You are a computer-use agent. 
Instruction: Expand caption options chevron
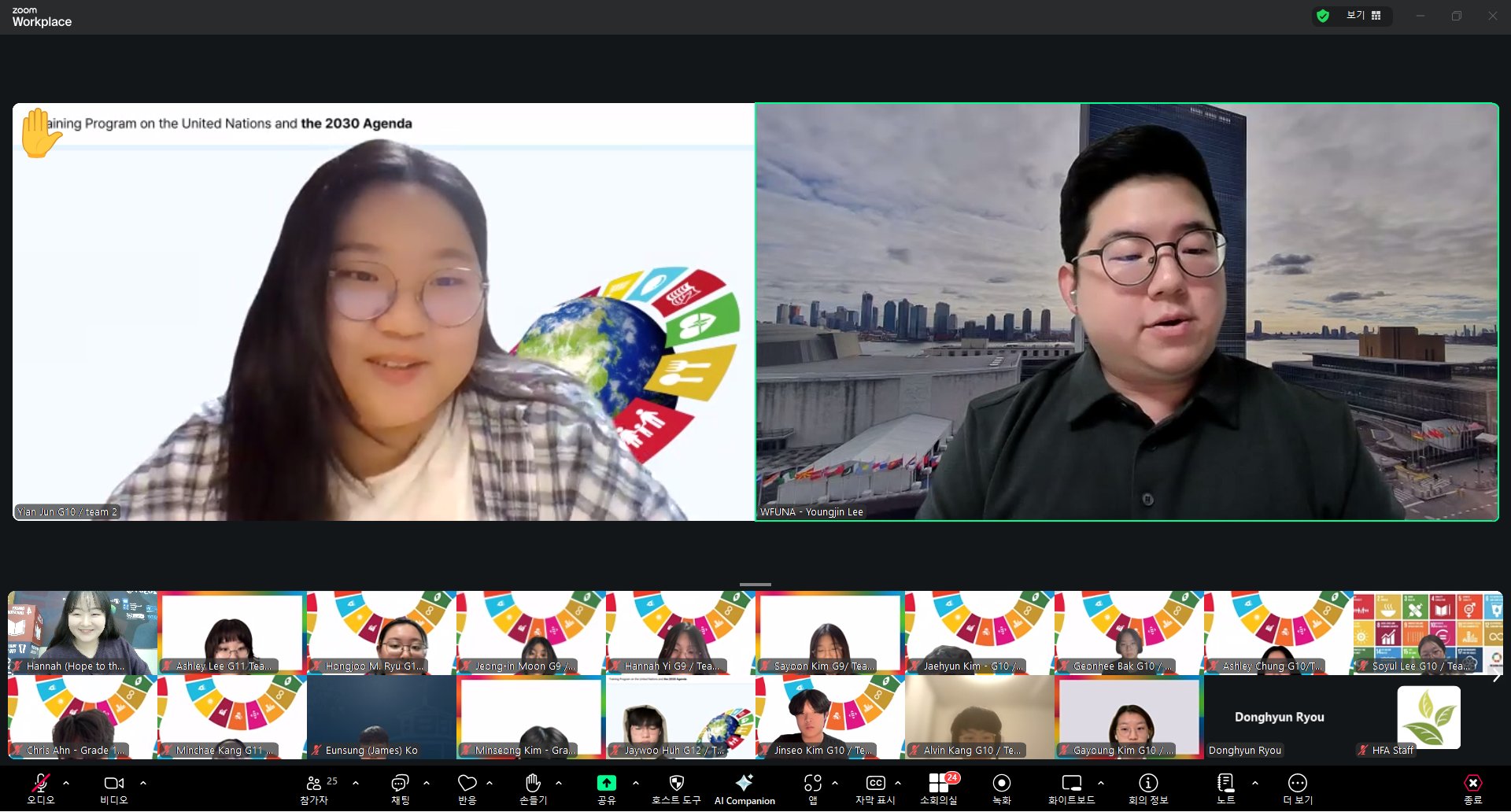pyautogui.click(x=898, y=783)
